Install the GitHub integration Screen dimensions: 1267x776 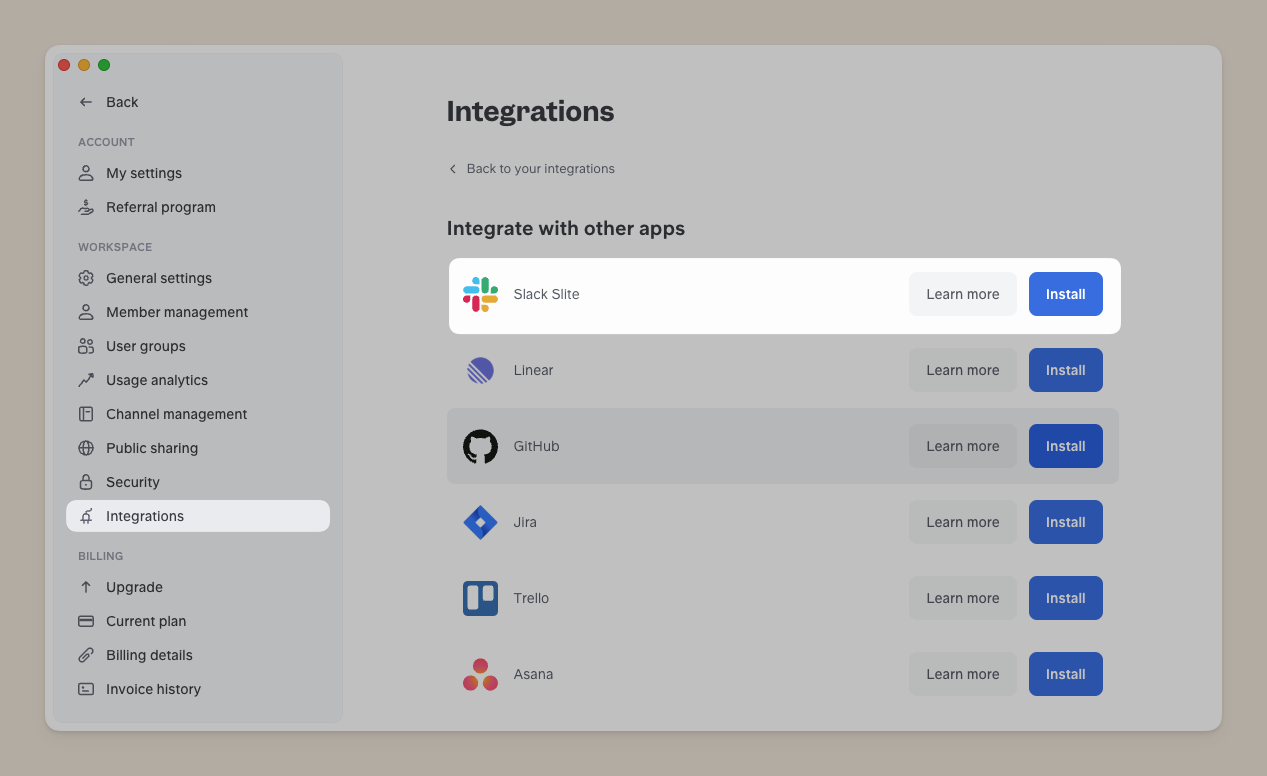[x=1066, y=446]
